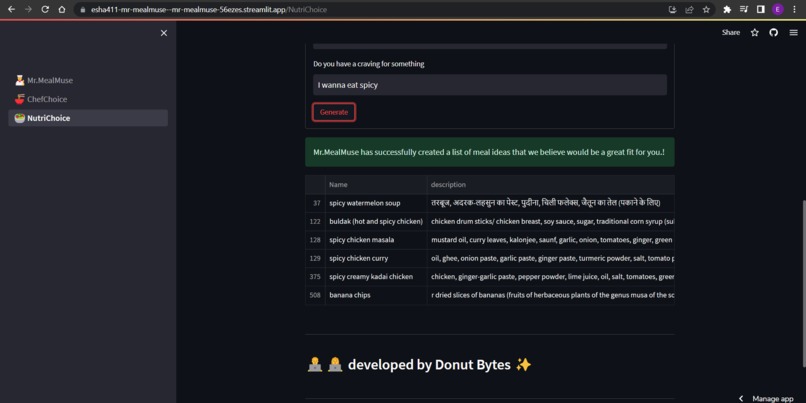Click the page vertical scrollbar
806x403 pixels.
click(803, 283)
